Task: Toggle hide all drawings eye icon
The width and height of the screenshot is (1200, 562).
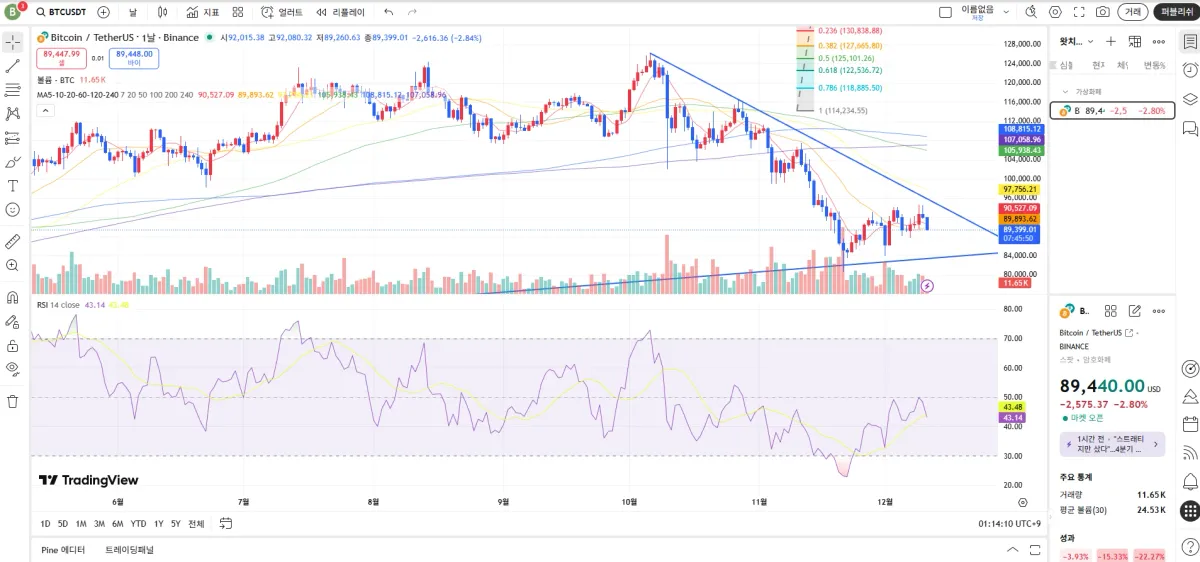Action: pyautogui.click(x=13, y=369)
